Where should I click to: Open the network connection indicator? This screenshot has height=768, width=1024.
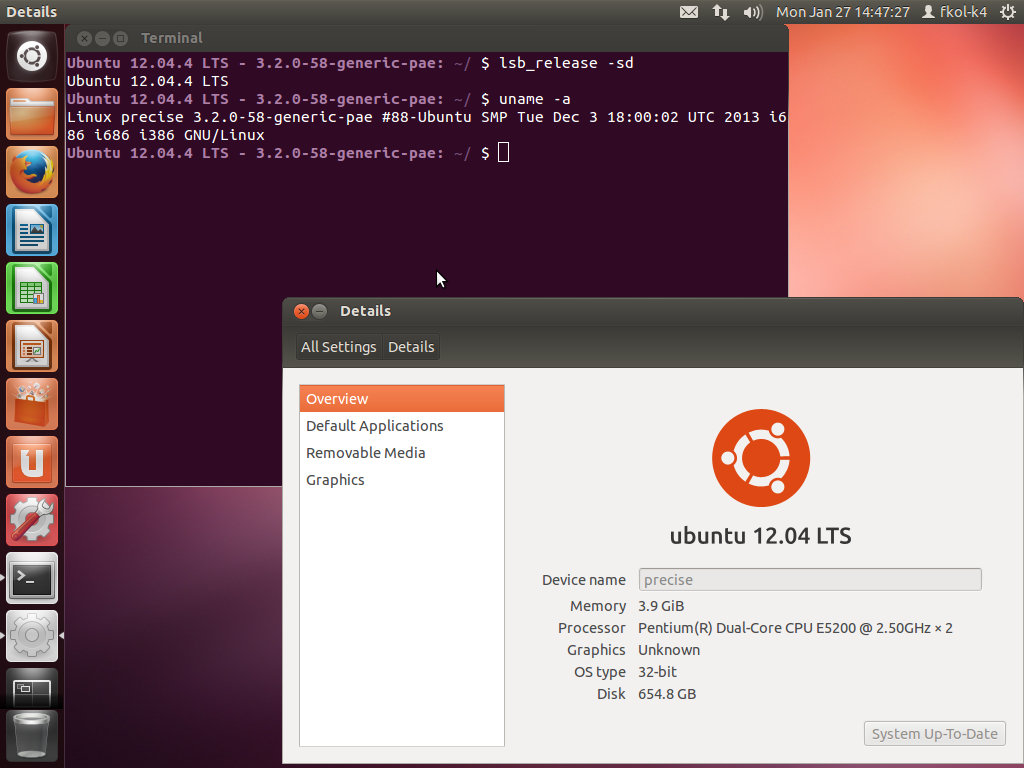721,12
